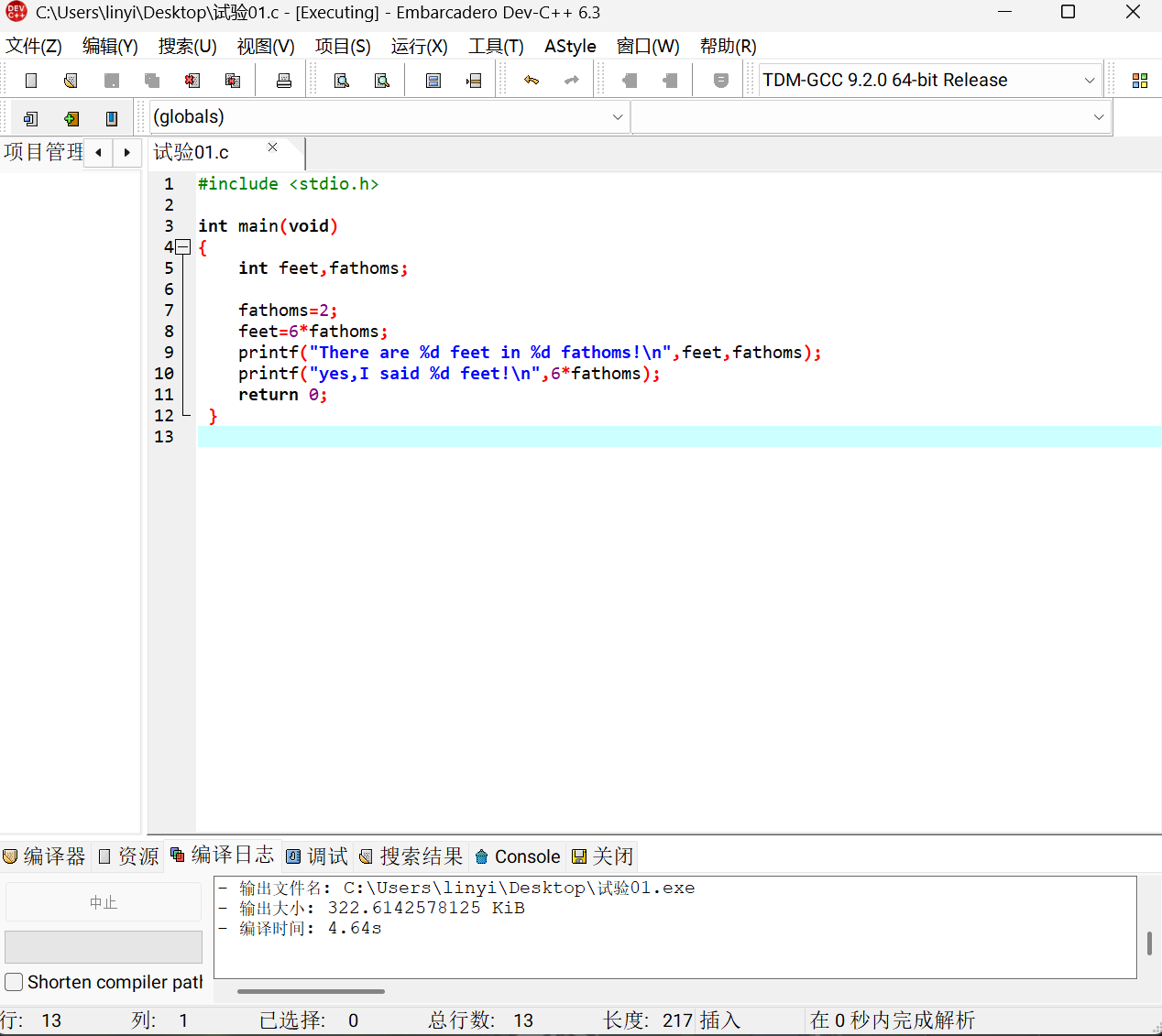
Task: Save all open files
Action: 152,81
